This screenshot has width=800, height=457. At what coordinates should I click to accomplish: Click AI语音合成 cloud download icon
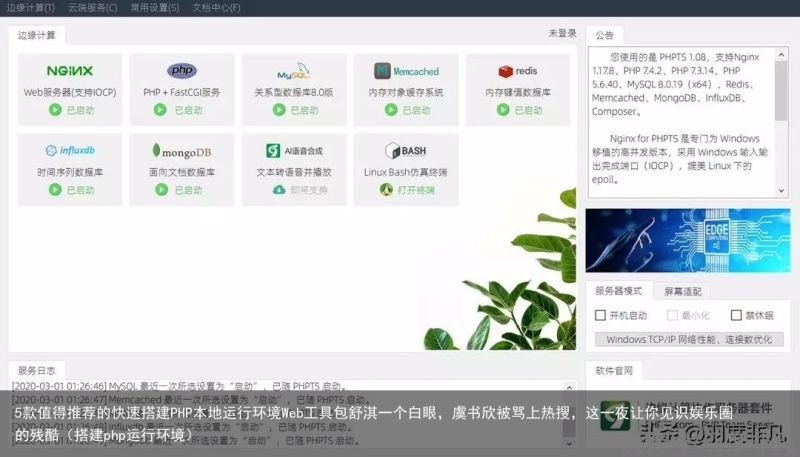click(x=279, y=190)
